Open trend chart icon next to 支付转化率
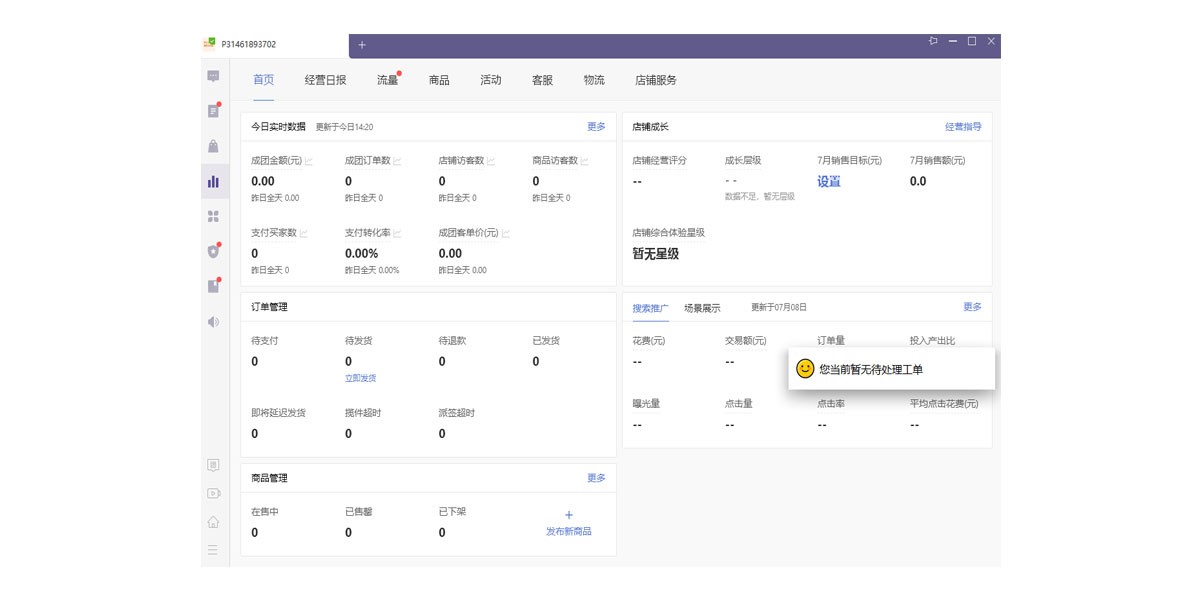 [x=397, y=233]
